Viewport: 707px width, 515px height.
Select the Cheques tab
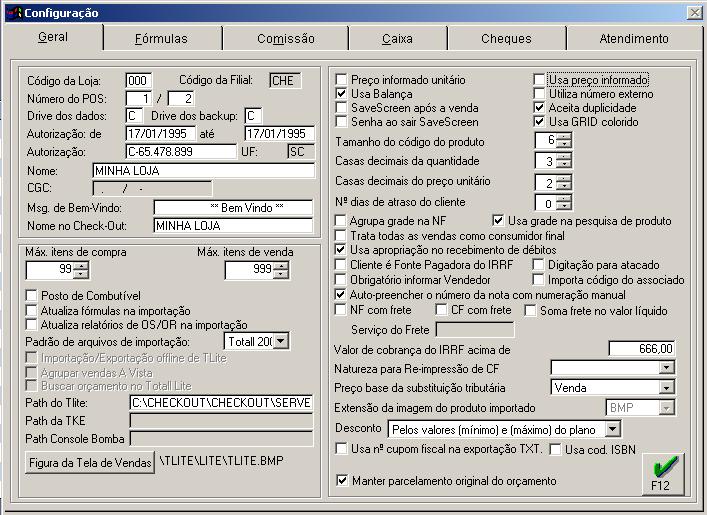(x=506, y=39)
